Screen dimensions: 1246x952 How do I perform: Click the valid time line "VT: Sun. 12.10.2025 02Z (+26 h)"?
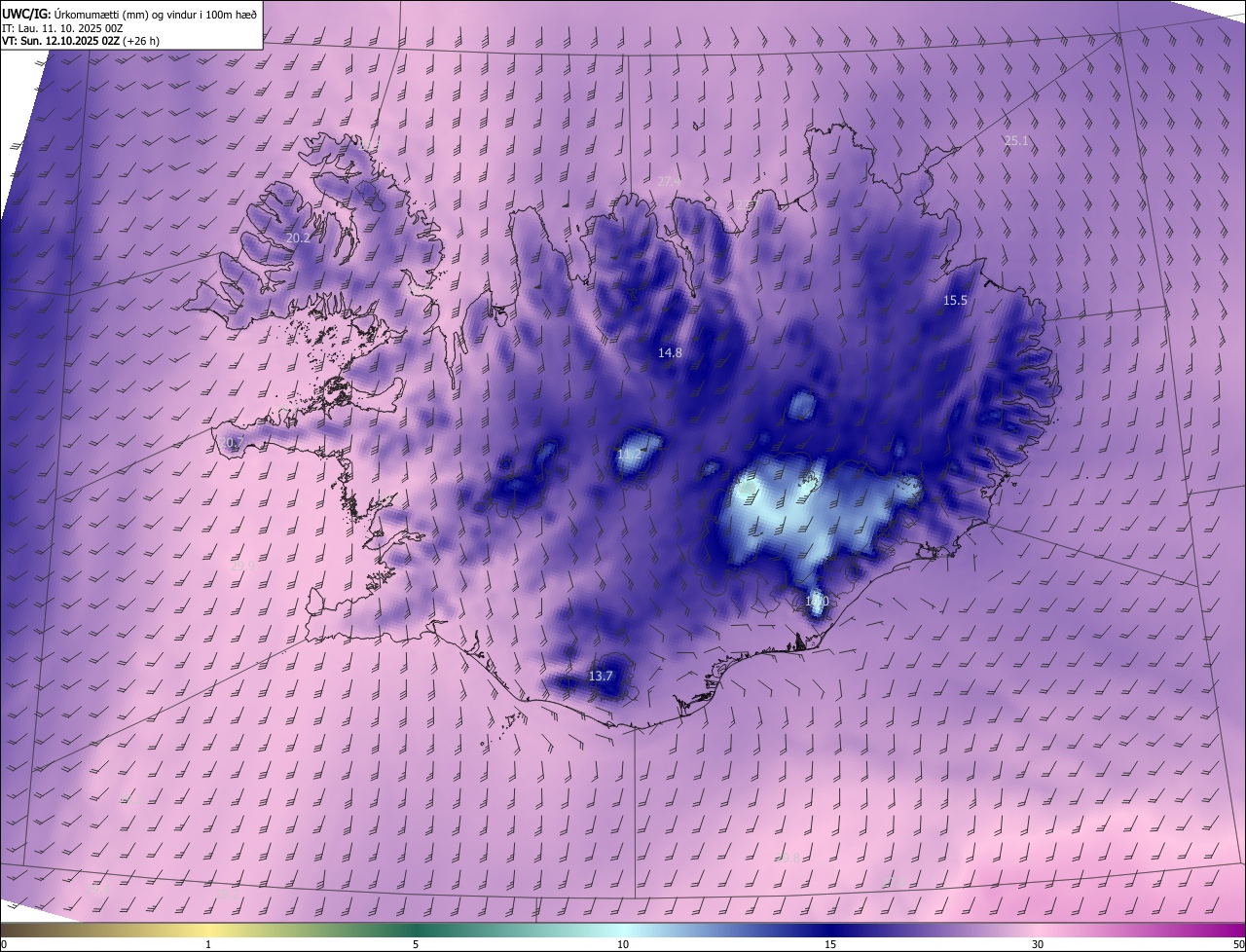(x=81, y=42)
